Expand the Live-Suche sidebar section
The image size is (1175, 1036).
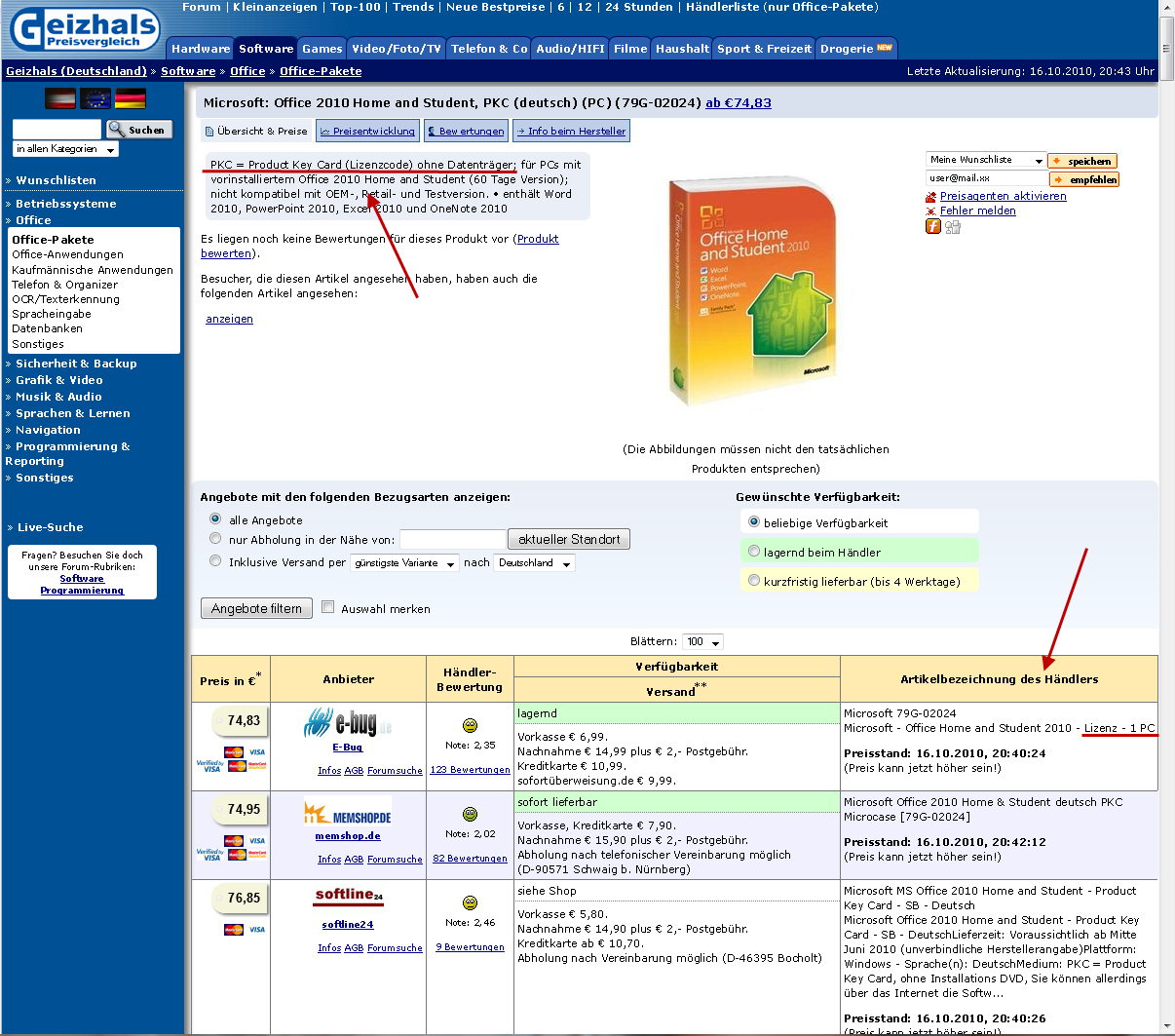coord(50,527)
